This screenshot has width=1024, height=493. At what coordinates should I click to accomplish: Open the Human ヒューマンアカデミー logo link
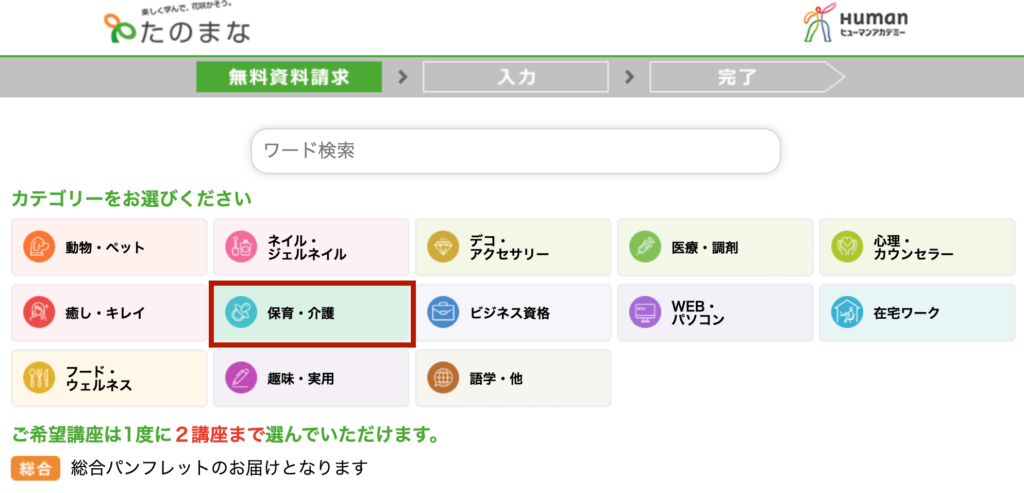(x=856, y=25)
